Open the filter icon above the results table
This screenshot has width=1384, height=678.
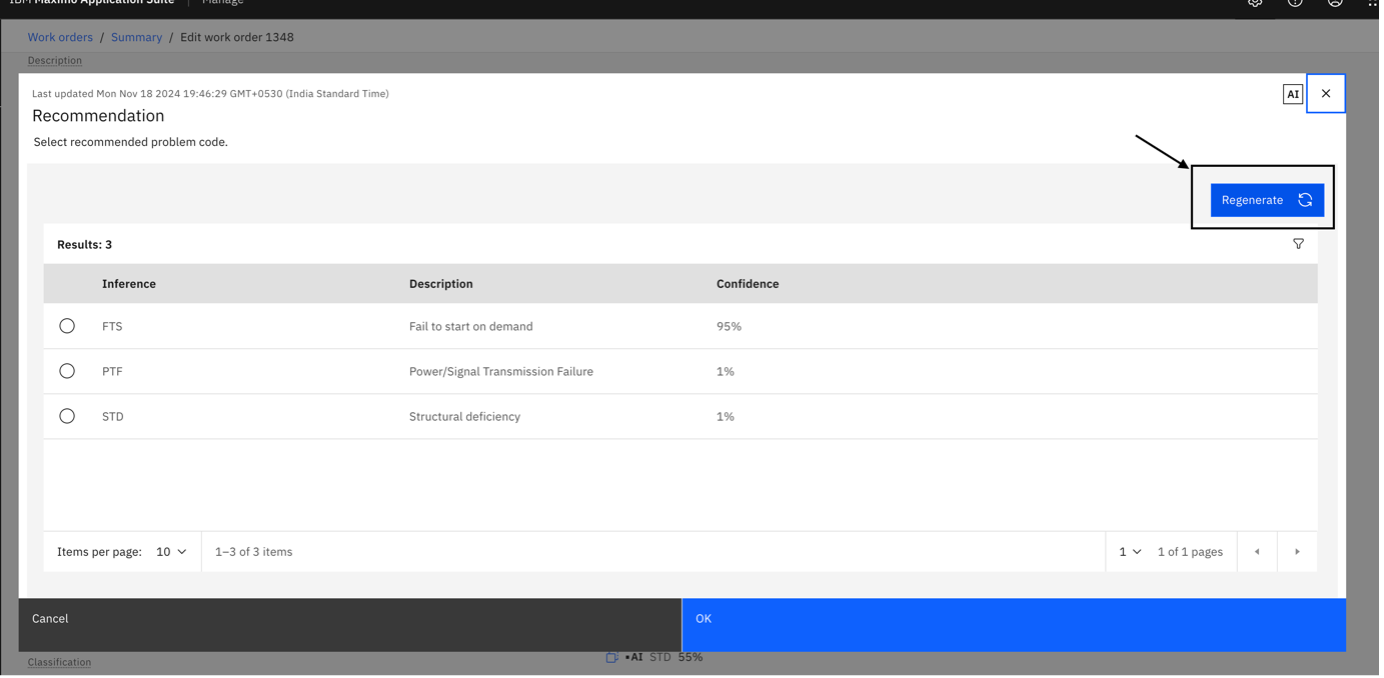coord(1298,244)
